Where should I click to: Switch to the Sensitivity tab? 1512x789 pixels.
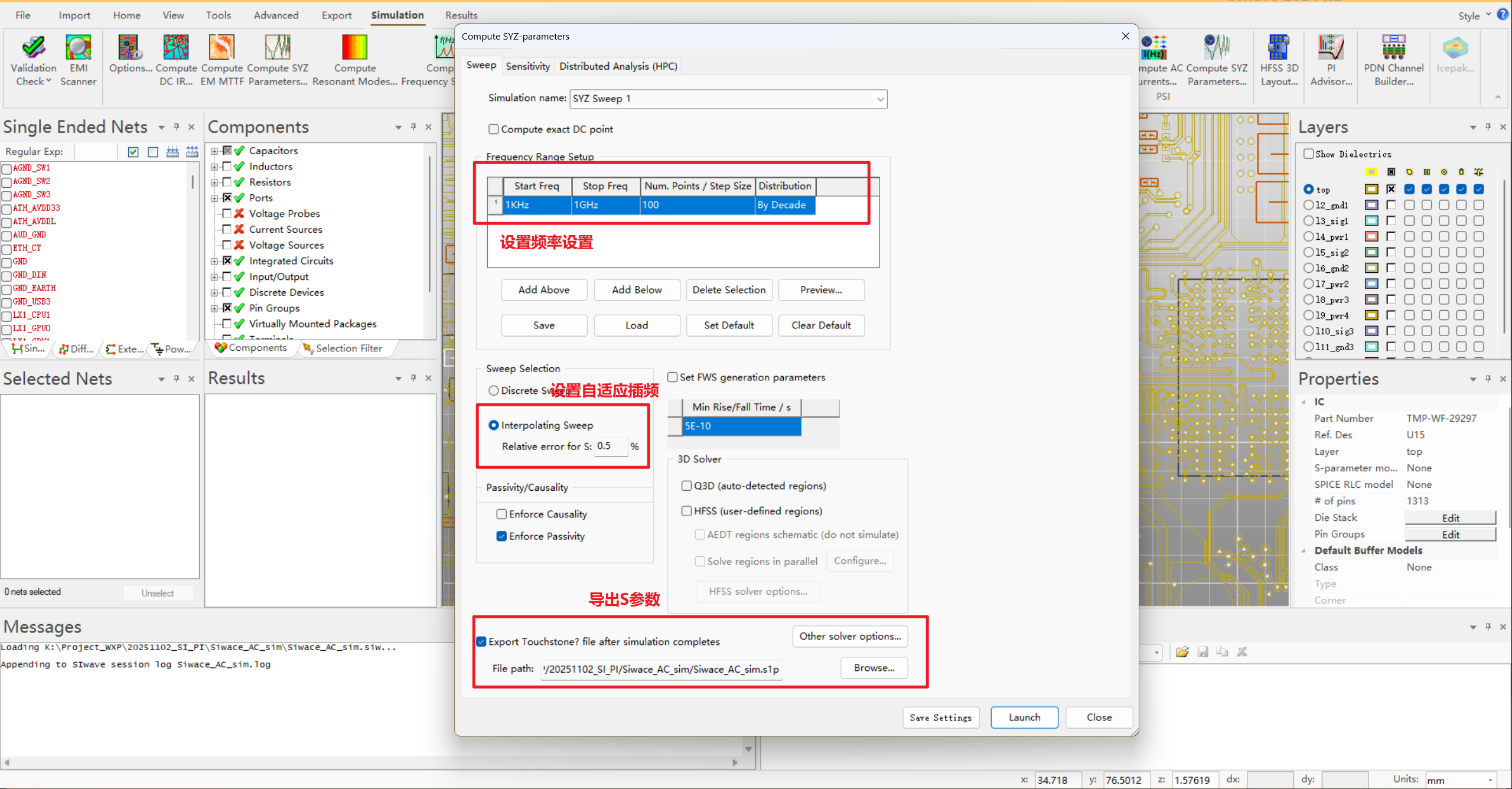tap(527, 66)
